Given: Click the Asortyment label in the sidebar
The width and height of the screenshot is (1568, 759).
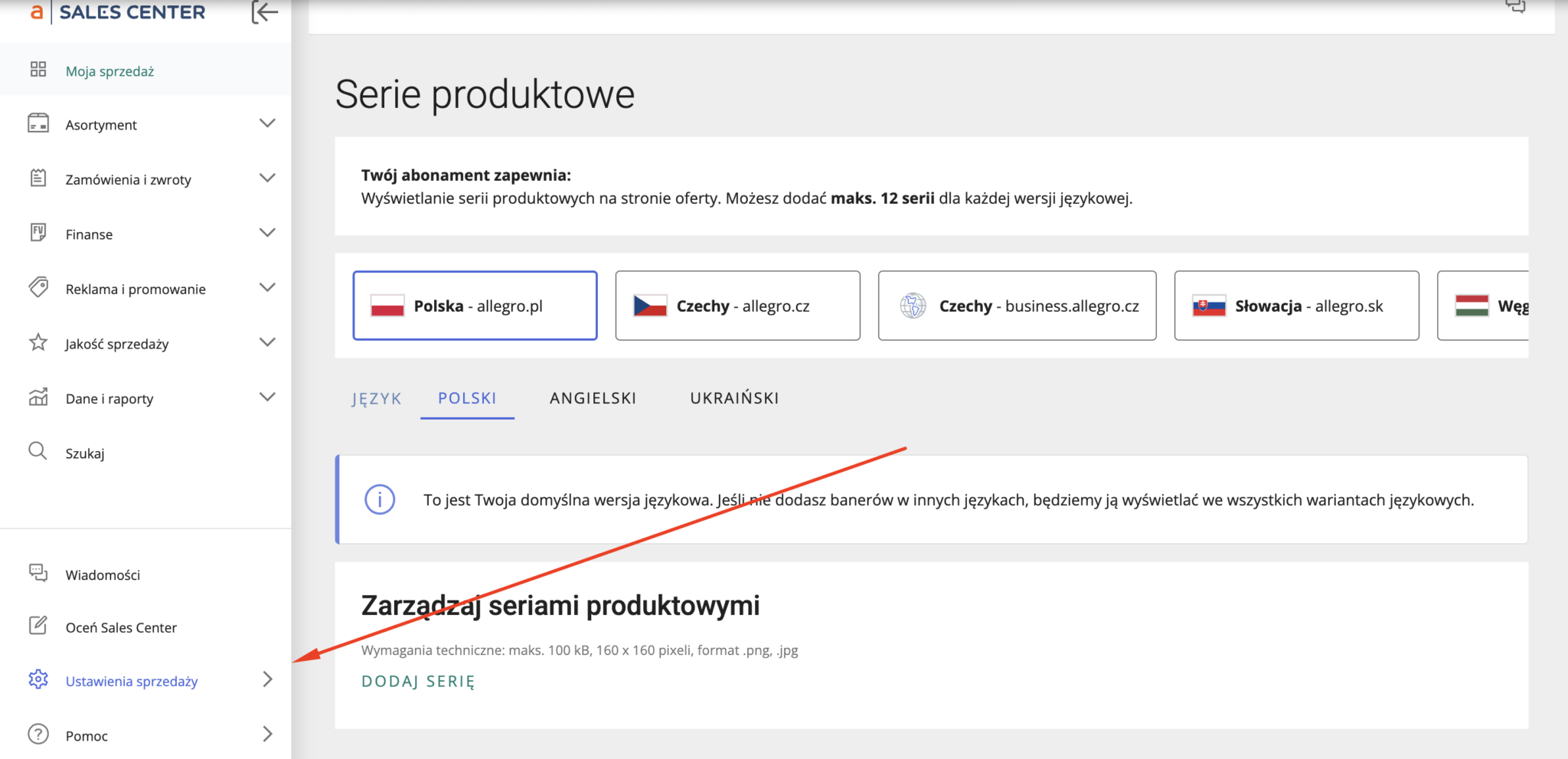Looking at the screenshot, I should 101,125.
